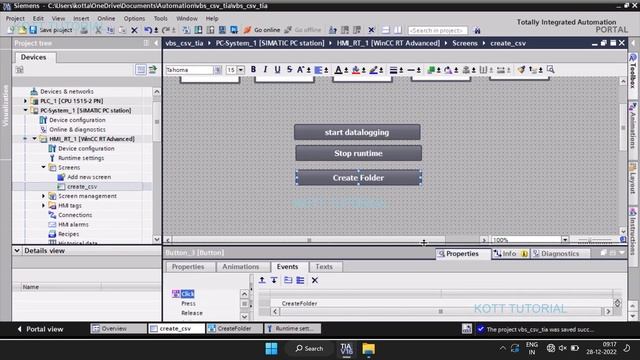
Task: Toggle Bold text formatting
Action: (x=253, y=69)
